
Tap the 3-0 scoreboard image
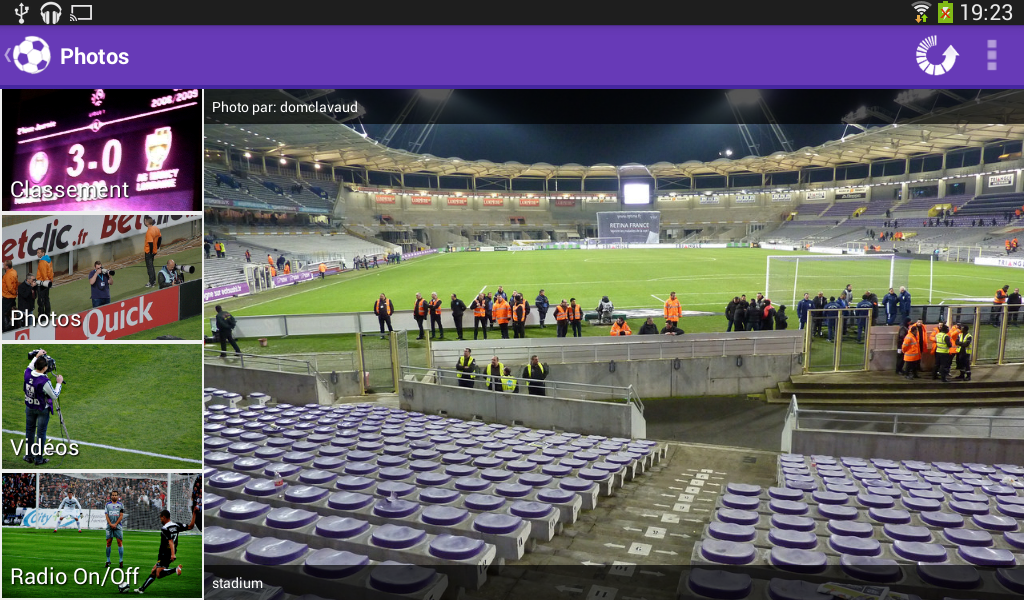click(102, 150)
